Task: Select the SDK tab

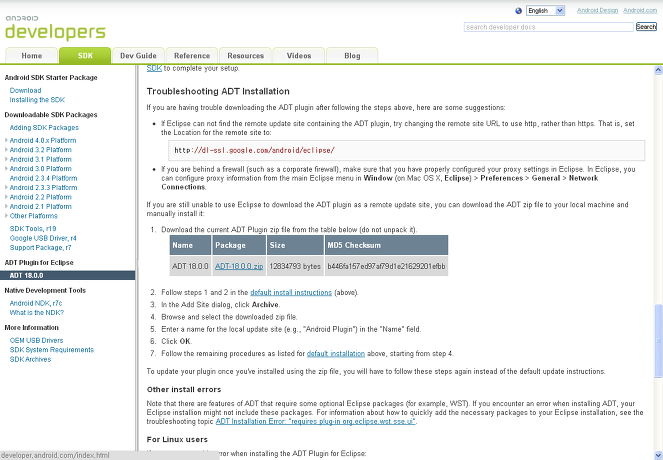Action: [85, 55]
